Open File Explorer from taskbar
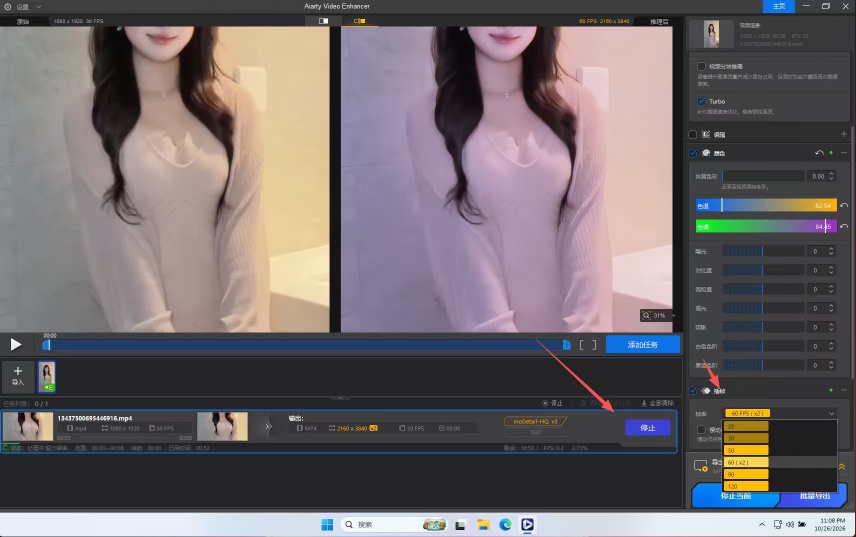 click(x=483, y=524)
